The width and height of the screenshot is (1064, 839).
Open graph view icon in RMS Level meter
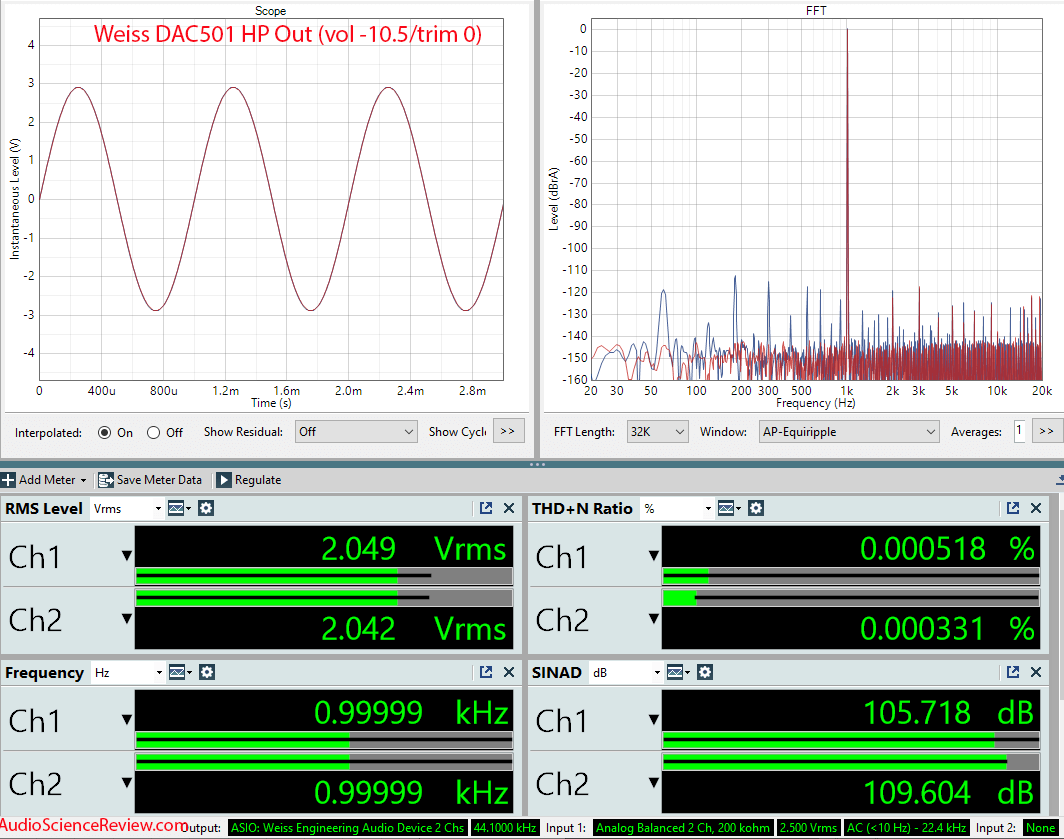tap(176, 508)
